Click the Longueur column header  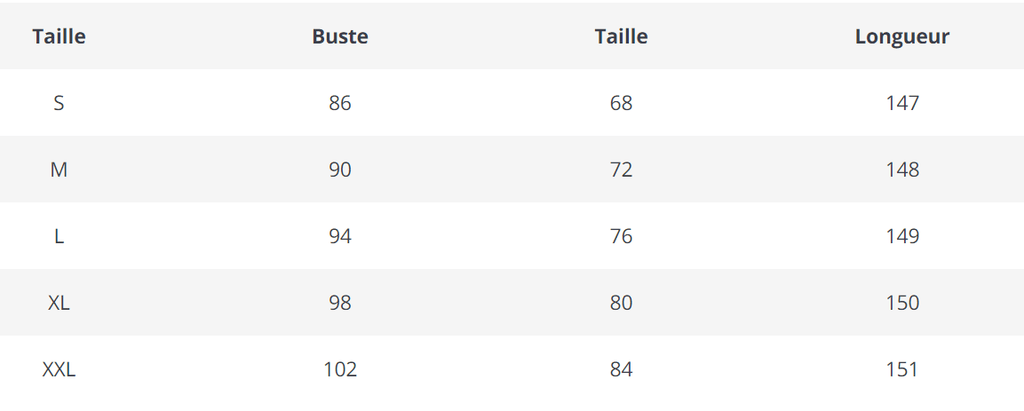coord(902,36)
